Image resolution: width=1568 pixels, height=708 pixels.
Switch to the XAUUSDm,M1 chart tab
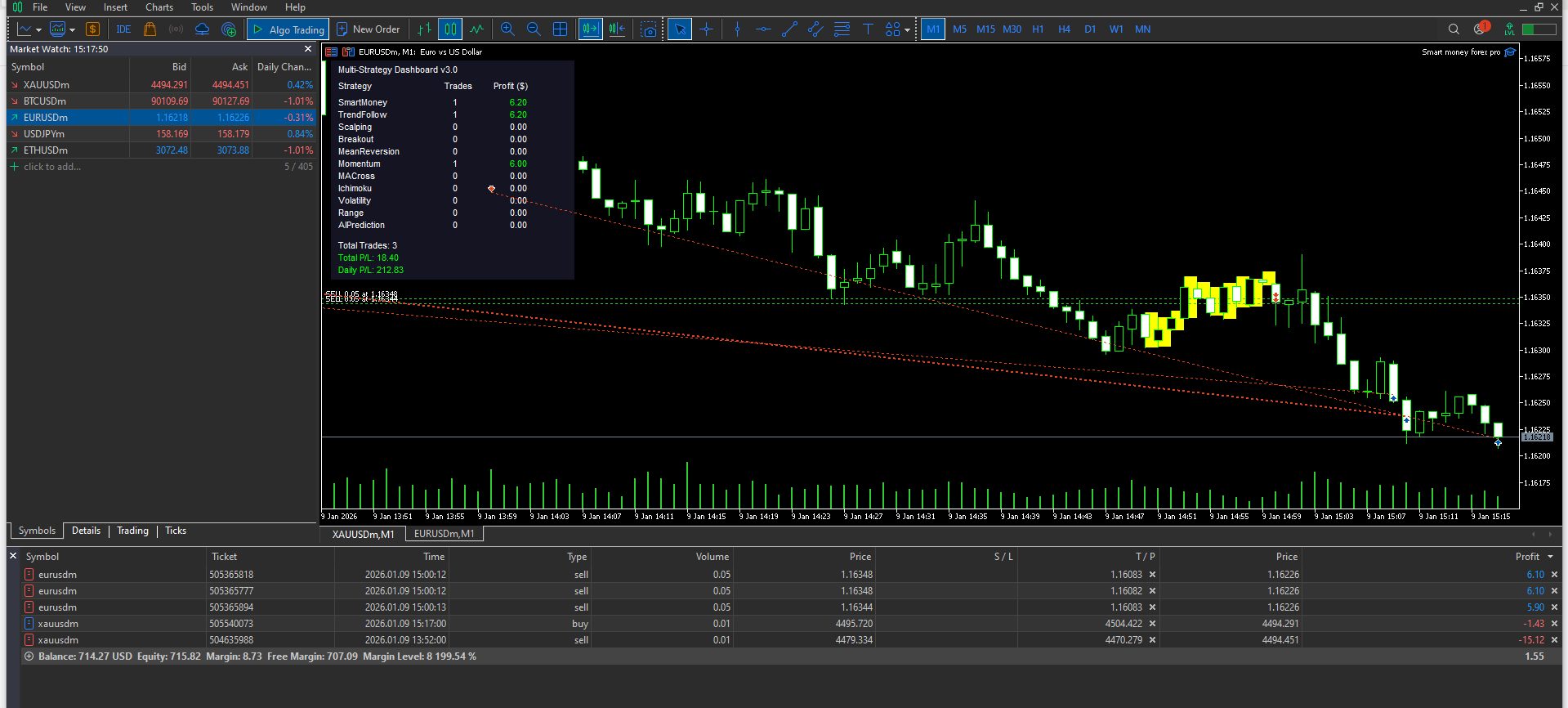click(364, 534)
